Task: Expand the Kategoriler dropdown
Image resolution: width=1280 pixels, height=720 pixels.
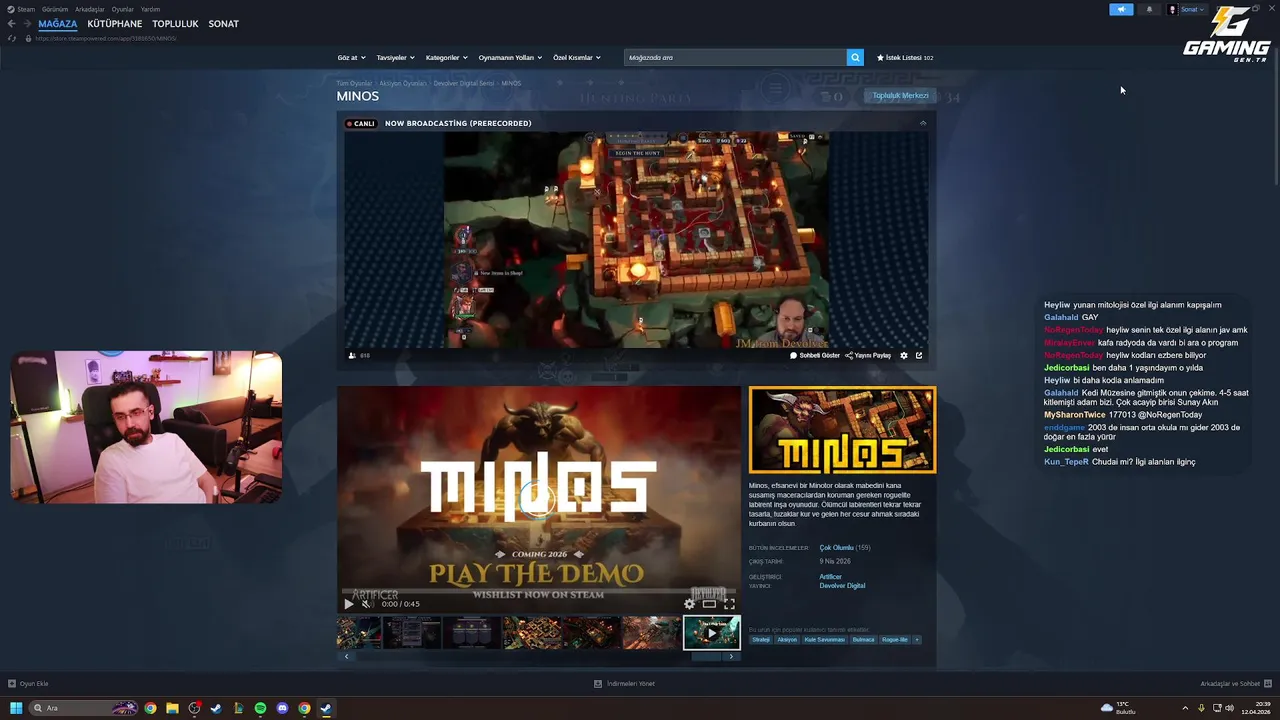Action: tap(447, 57)
